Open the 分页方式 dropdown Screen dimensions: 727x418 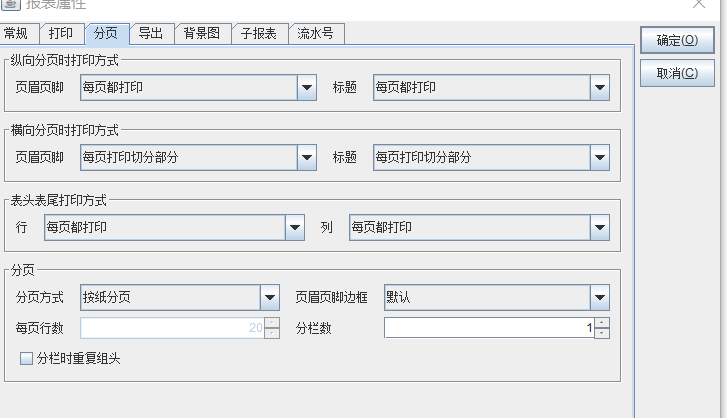[269, 297]
